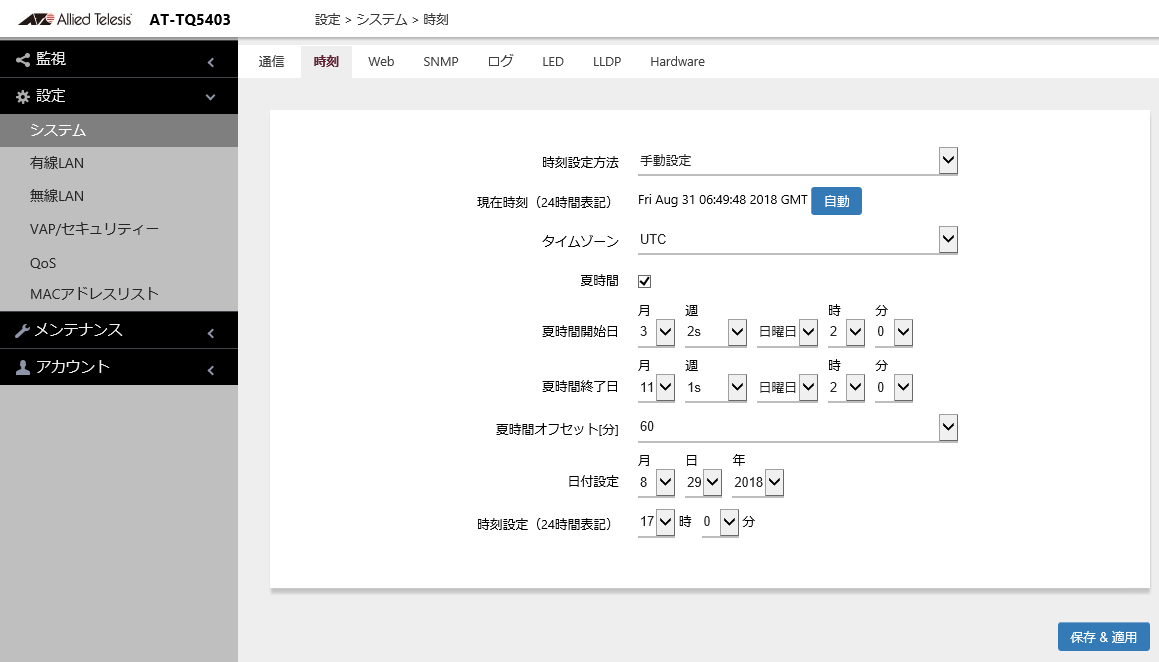The height and width of the screenshot is (662, 1159).
Task: Collapse the 設定 menu chevron
Action: tap(211, 98)
